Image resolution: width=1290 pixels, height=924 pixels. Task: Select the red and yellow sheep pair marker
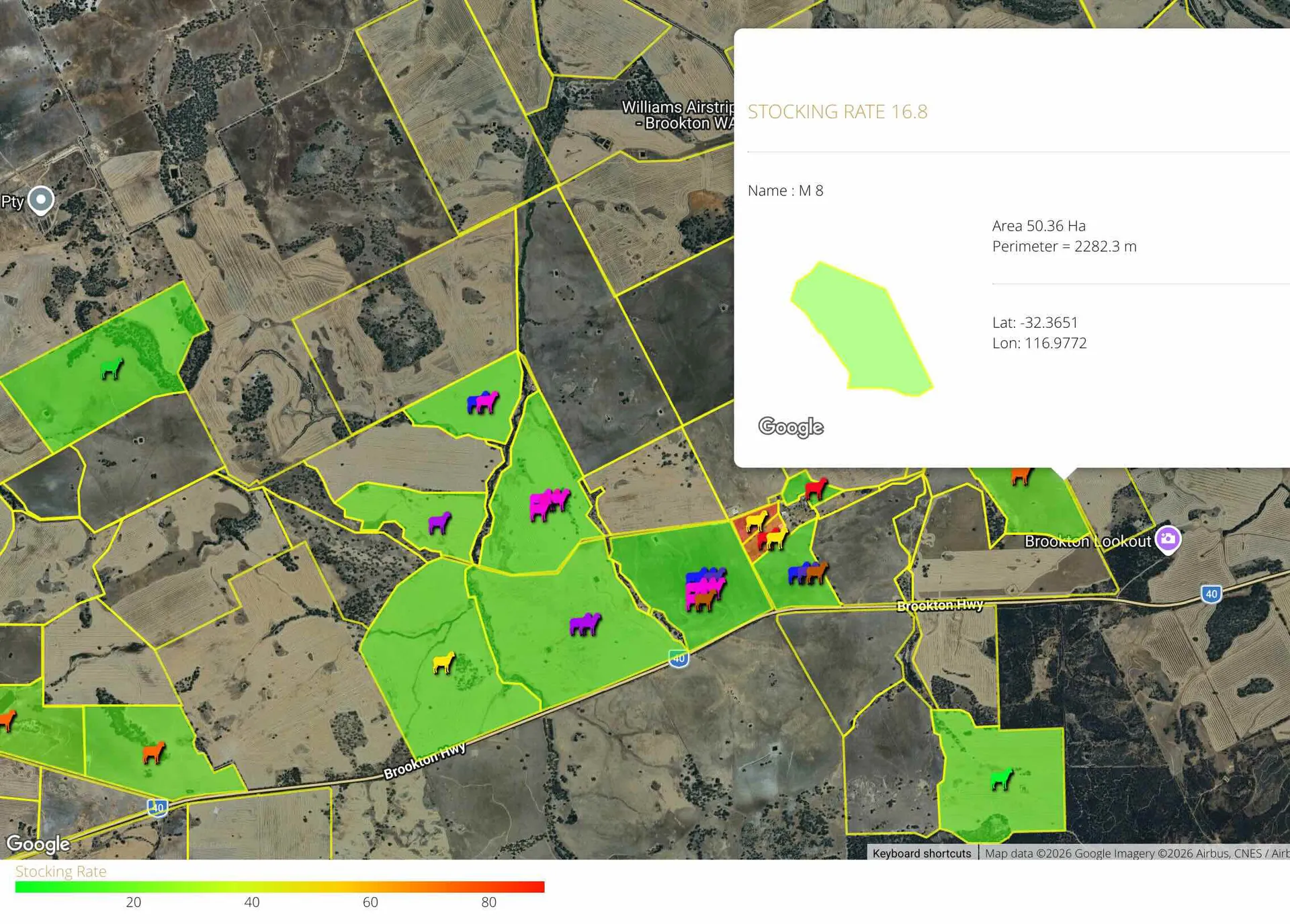tap(772, 538)
